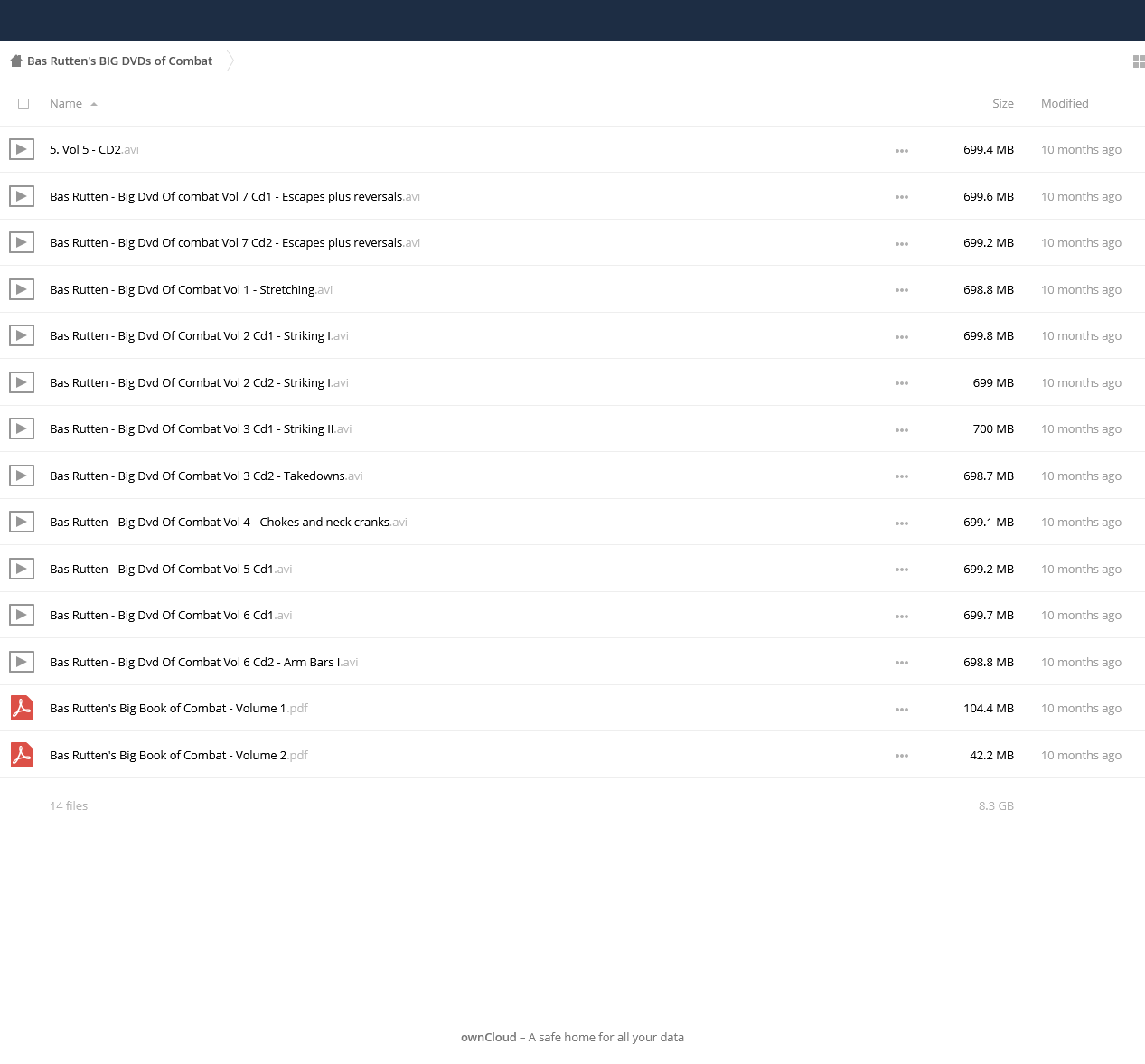The width and height of the screenshot is (1145, 1064).
Task: Open the more-actions menu for Vol 7 Cd1 Escapes
Action: pos(902,197)
